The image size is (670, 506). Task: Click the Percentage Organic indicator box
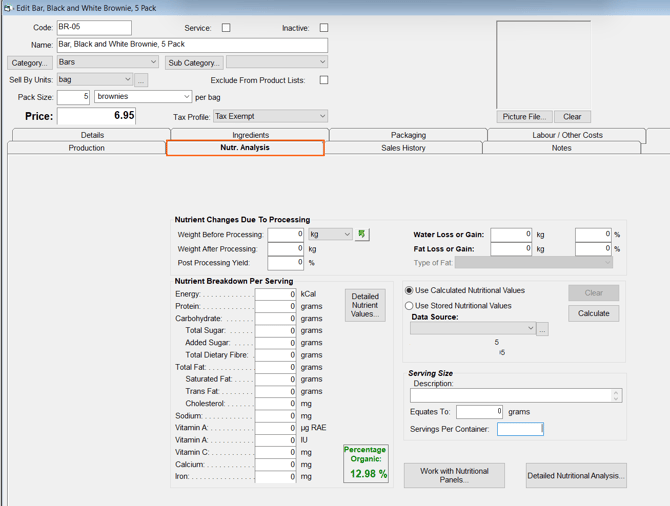pyautogui.click(x=366, y=464)
